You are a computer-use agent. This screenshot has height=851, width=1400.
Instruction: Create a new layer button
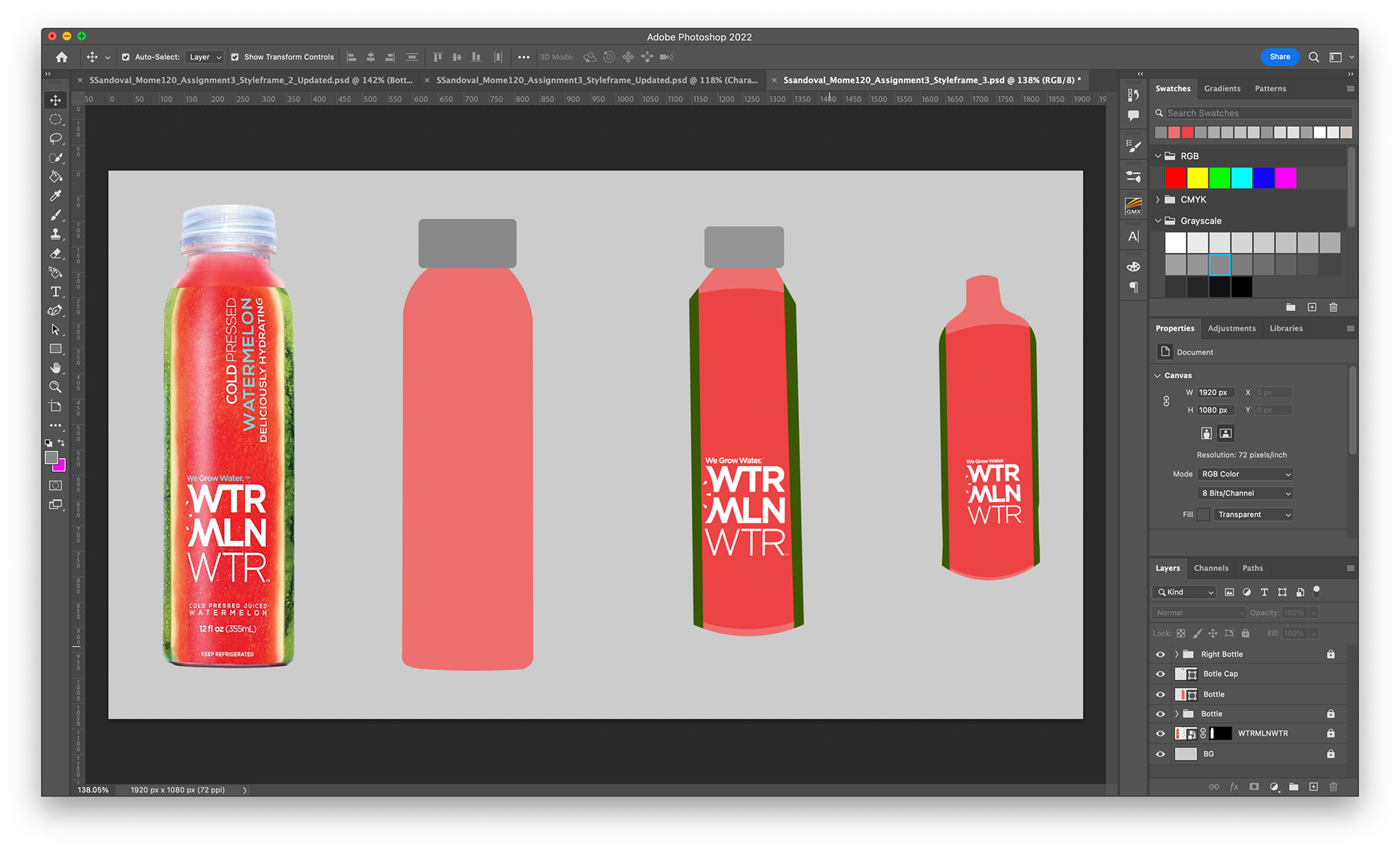[x=1313, y=787]
